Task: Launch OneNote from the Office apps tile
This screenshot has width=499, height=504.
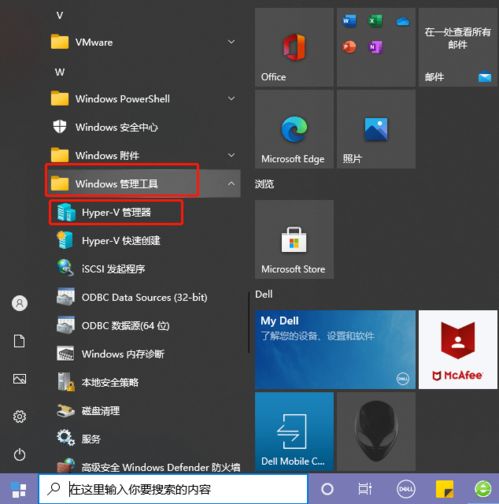Action: (x=375, y=47)
